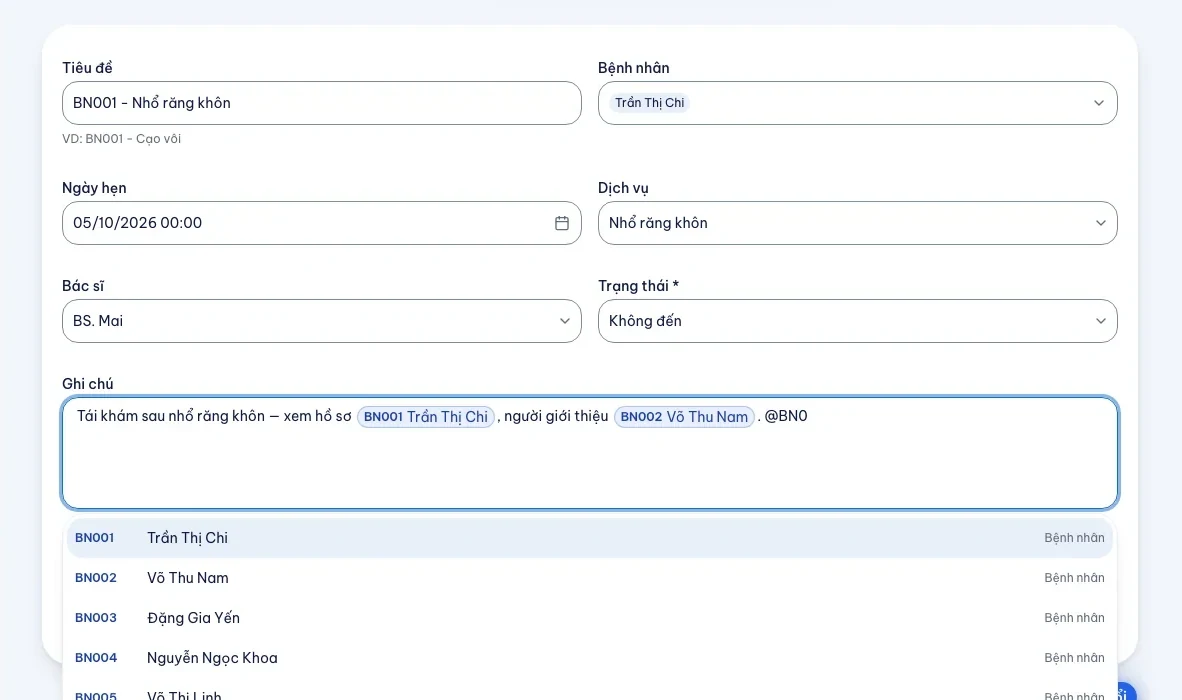Screen dimensions: 1182x700
Task: Click the BN001 Trần Thị Chi mention chip
Action: point(426,417)
